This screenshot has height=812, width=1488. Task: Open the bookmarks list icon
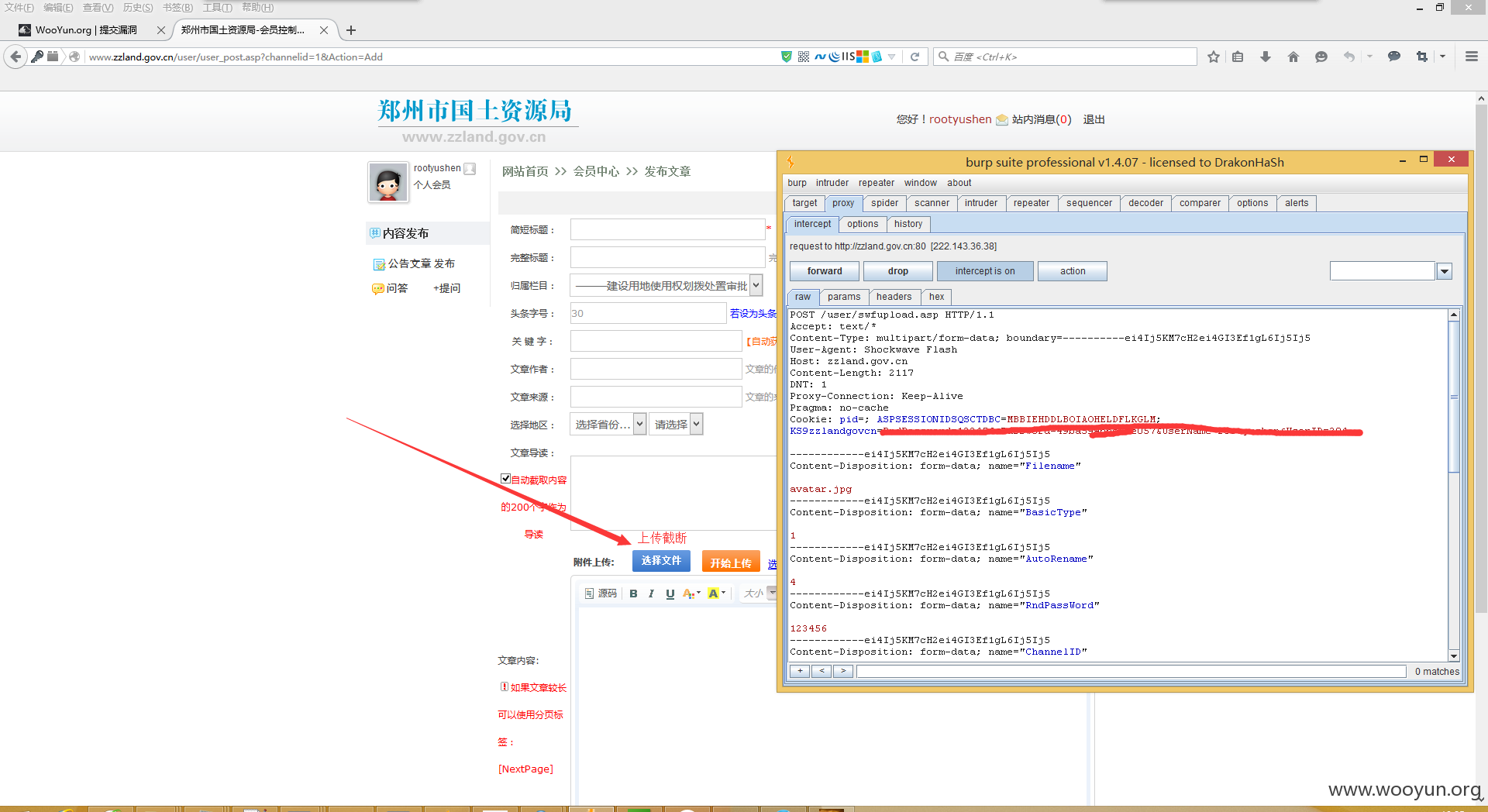pyautogui.click(x=1238, y=57)
